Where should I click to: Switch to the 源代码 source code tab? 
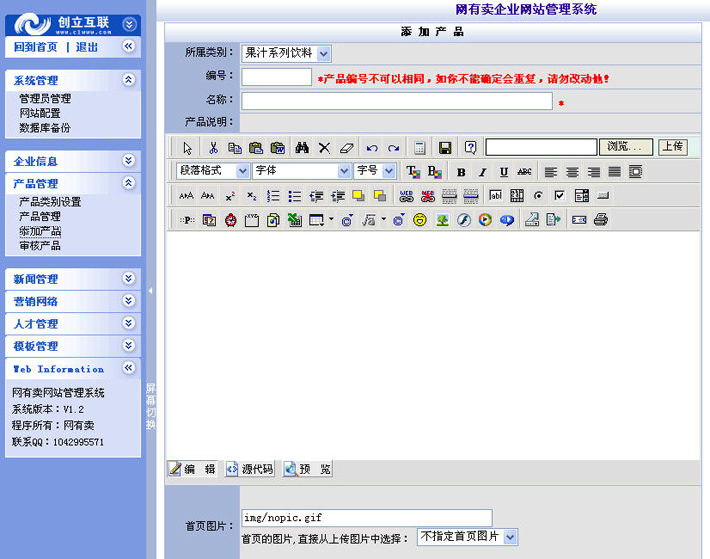point(250,469)
